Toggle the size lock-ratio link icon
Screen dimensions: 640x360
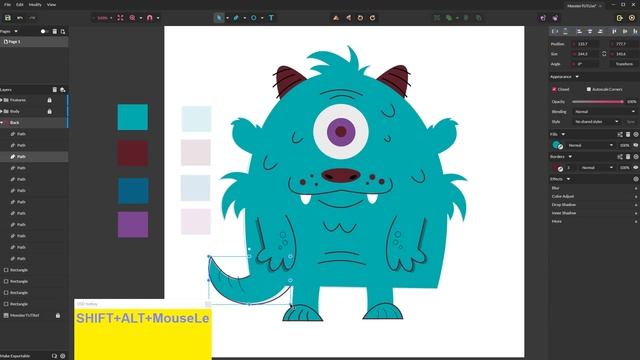604,54
